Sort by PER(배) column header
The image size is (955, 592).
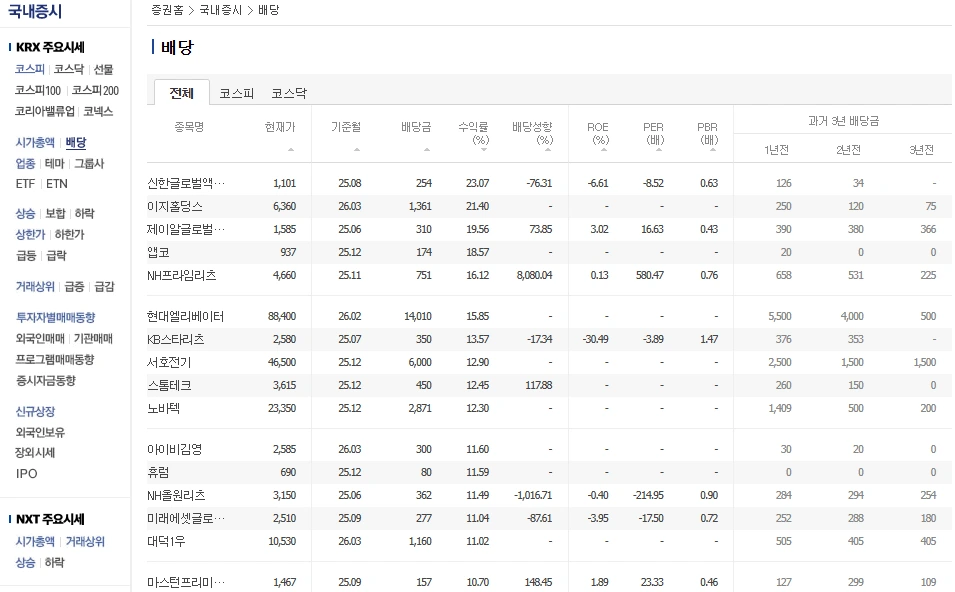click(x=654, y=133)
